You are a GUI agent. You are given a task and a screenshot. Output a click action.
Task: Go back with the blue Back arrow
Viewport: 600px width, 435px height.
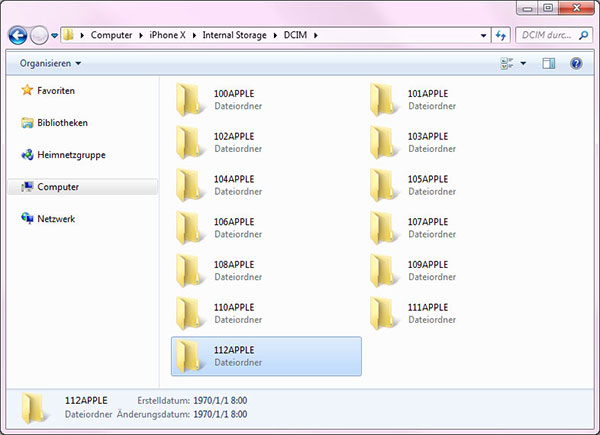(18, 36)
